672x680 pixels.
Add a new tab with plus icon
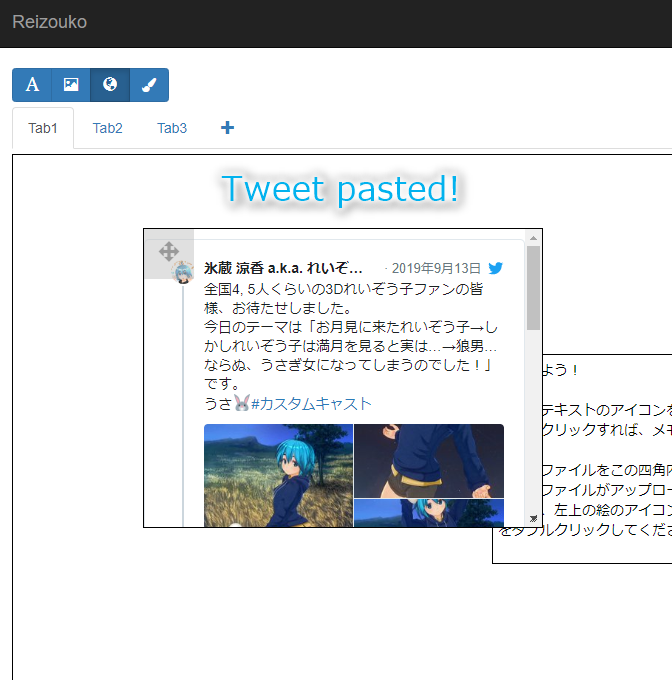(227, 128)
